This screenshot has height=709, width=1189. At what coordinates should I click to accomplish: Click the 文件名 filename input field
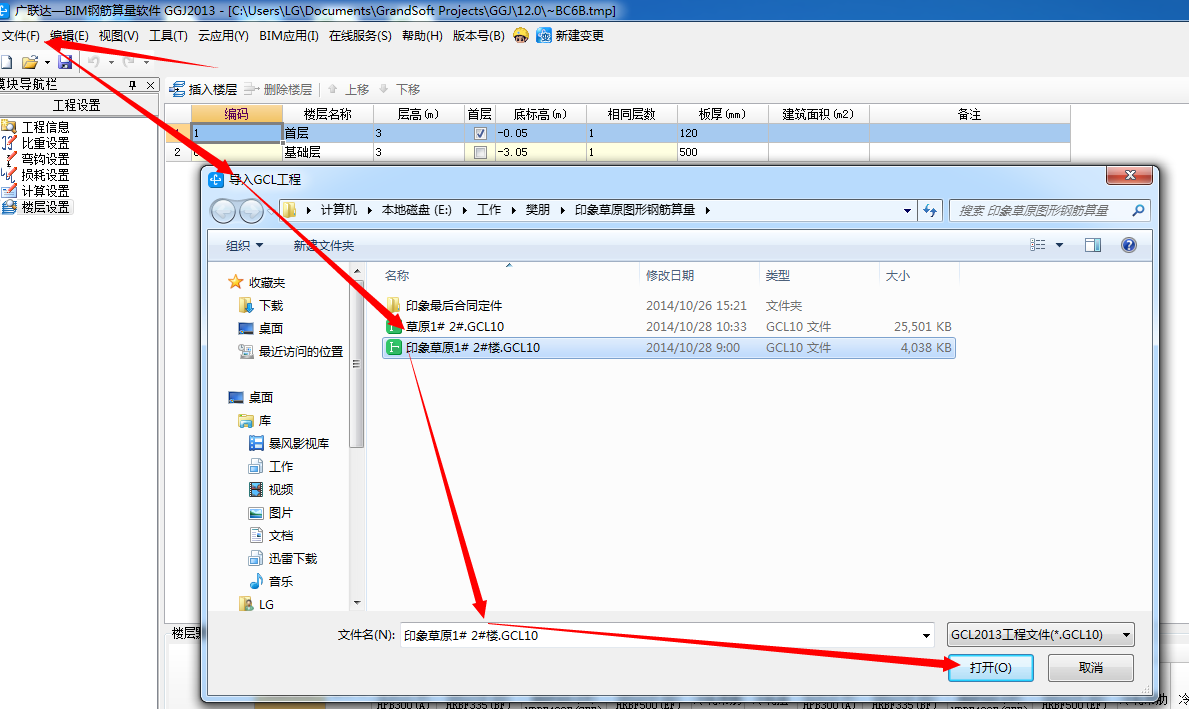(660, 635)
